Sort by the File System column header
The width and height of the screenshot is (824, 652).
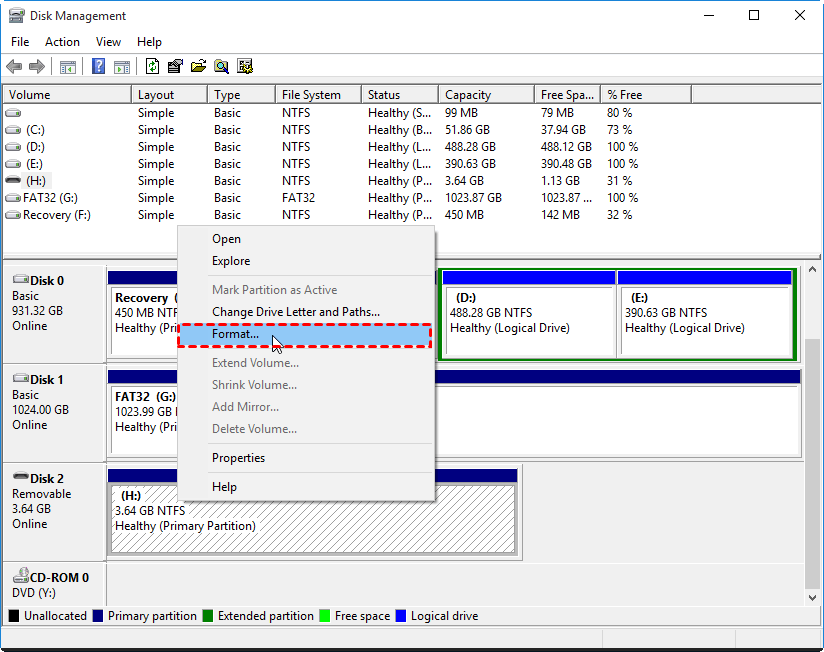coord(318,95)
